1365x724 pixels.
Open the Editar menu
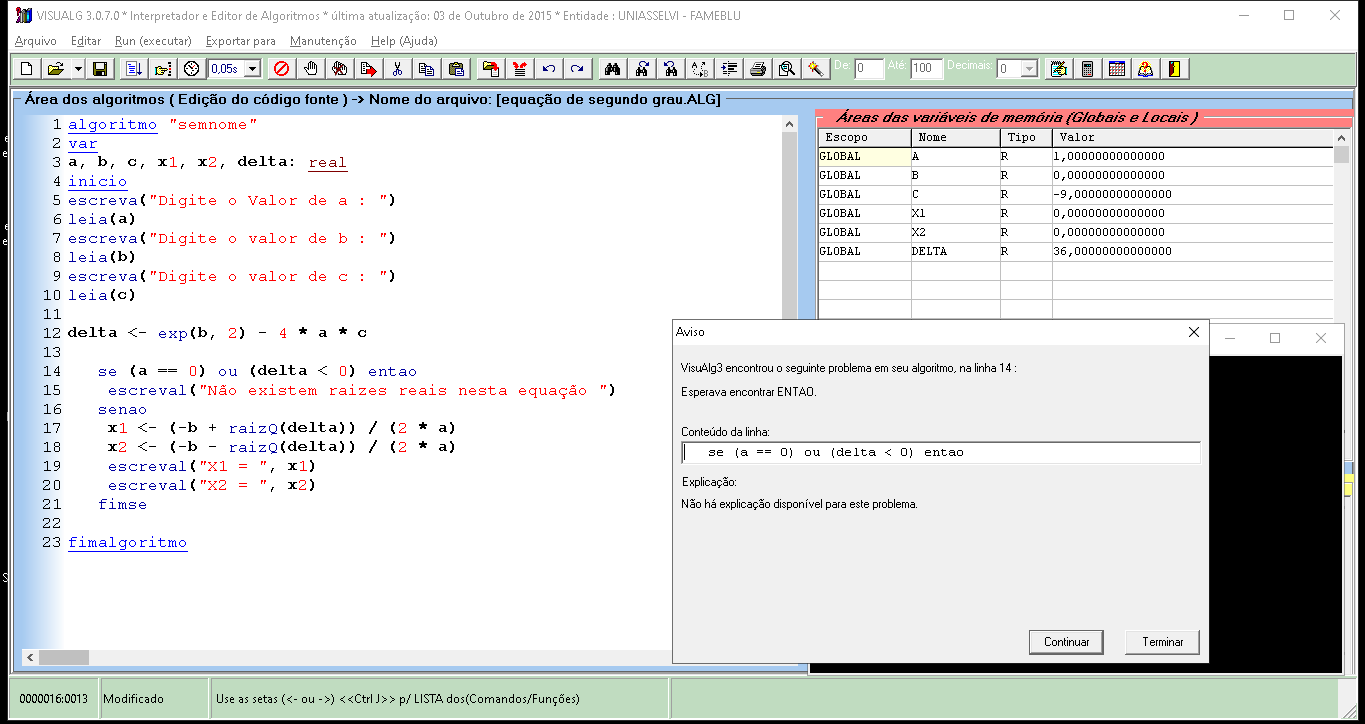[x=86, y=41]
